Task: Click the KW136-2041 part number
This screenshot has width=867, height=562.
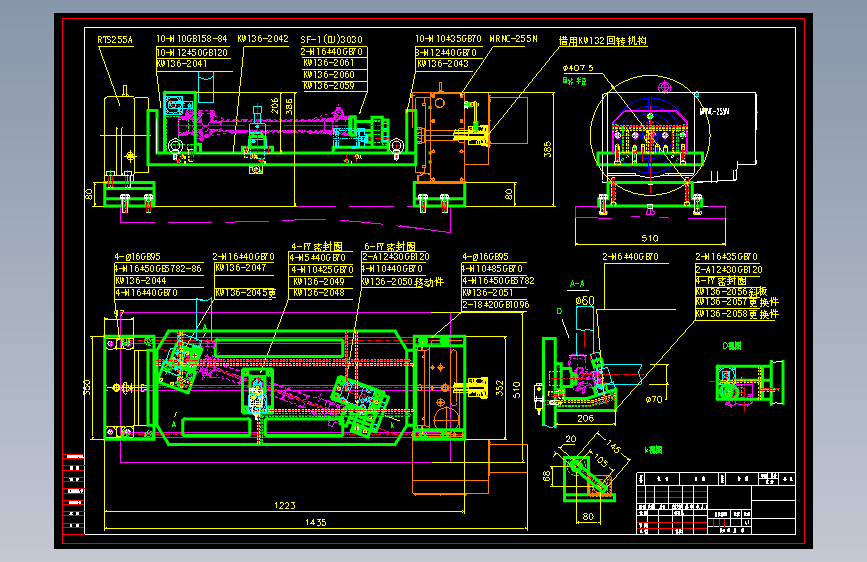Action: (182, 64)
